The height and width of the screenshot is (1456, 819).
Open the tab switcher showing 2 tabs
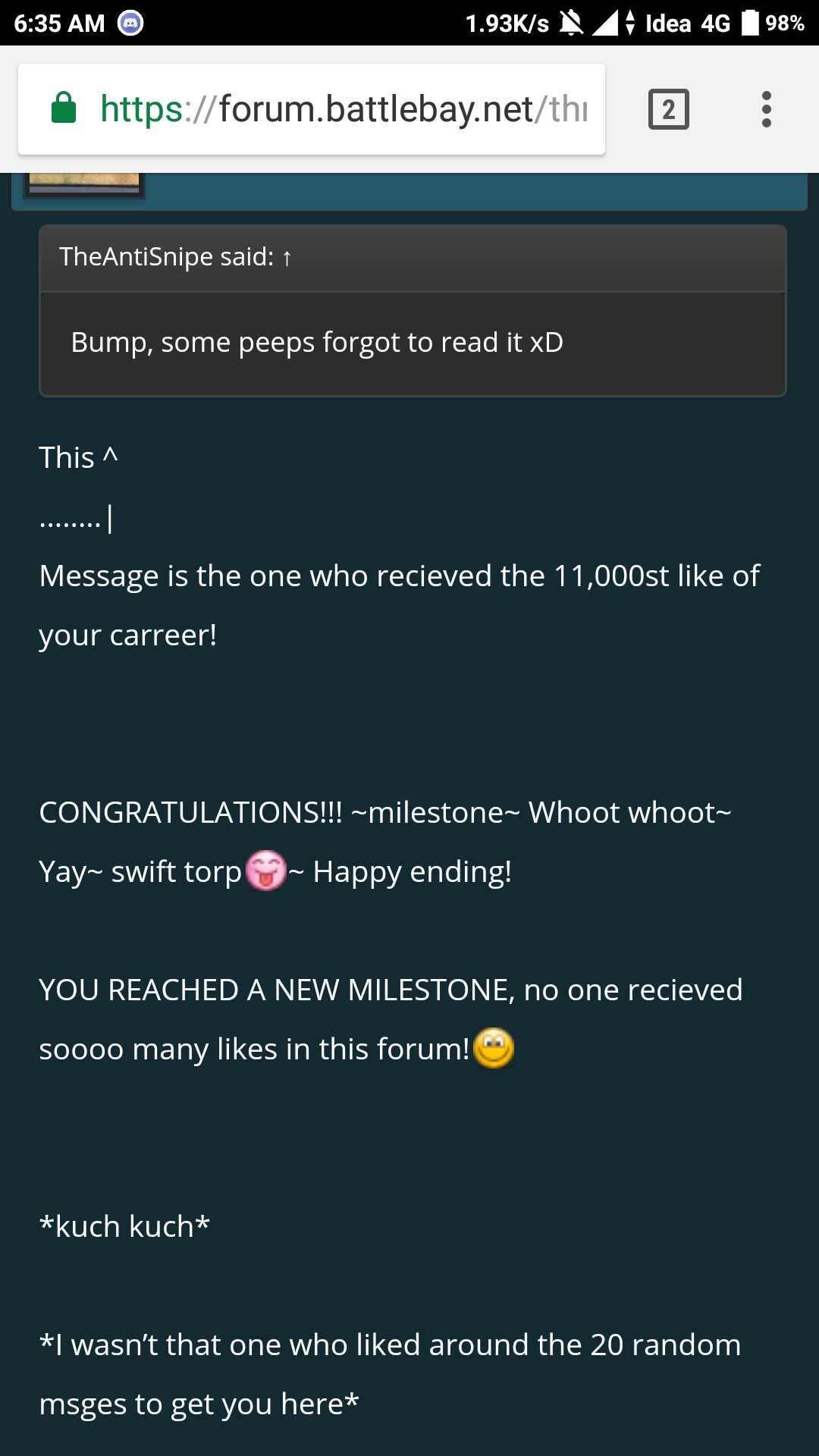668,109
